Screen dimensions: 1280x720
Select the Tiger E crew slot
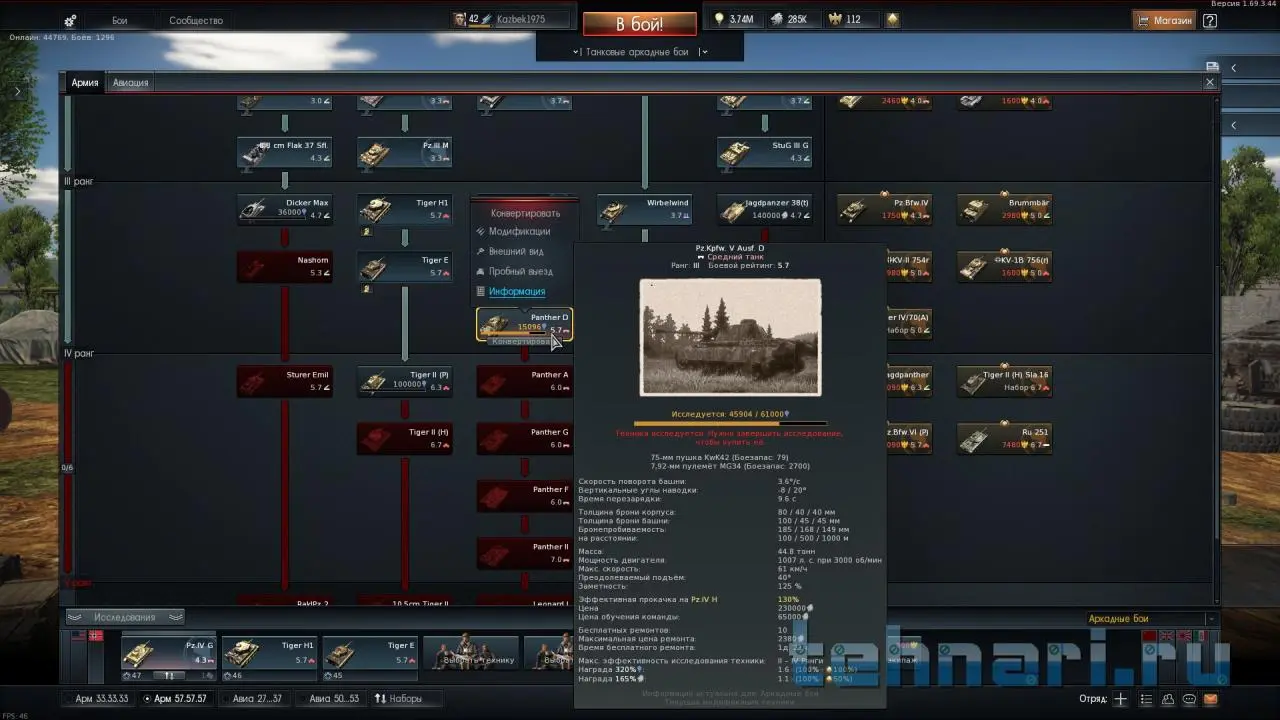[370, 652]
